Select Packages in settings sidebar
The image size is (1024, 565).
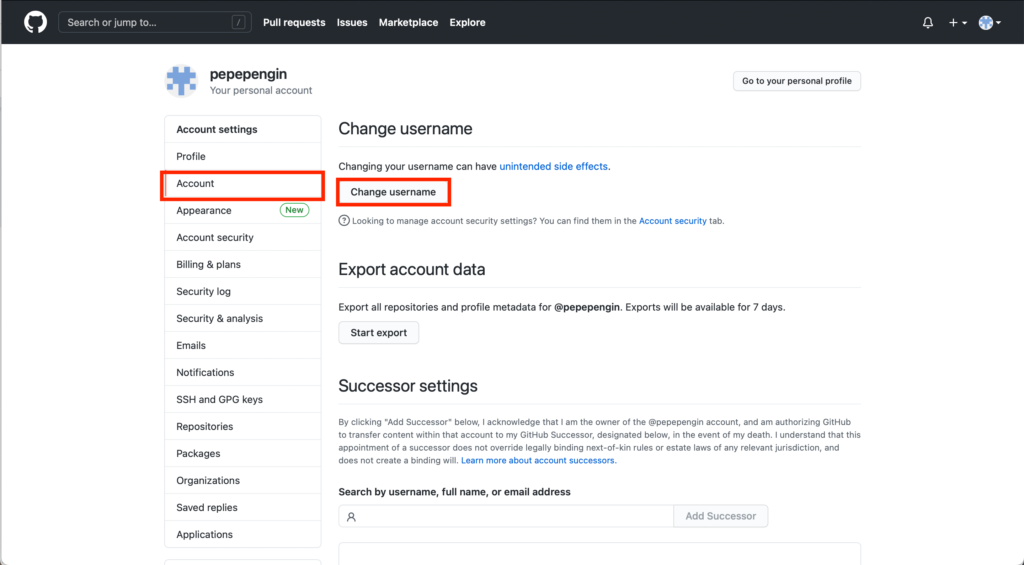pos(243,453)
